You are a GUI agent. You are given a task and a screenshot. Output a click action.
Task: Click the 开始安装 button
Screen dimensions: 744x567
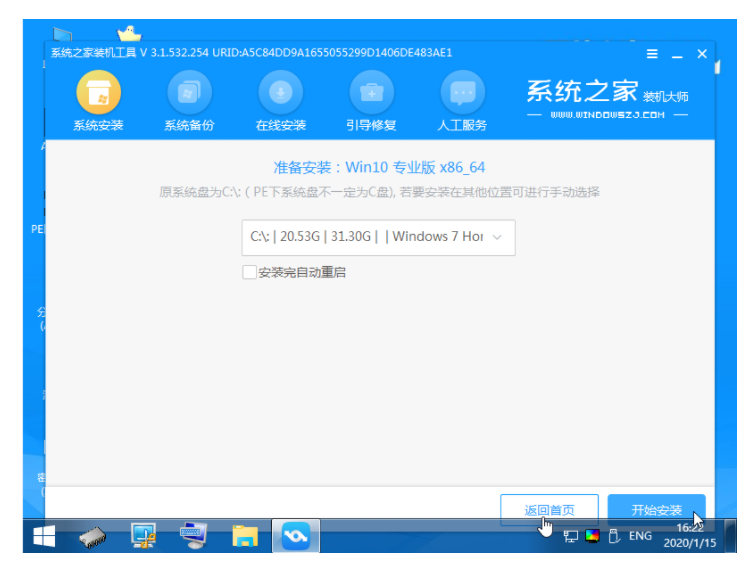[657, 510]
